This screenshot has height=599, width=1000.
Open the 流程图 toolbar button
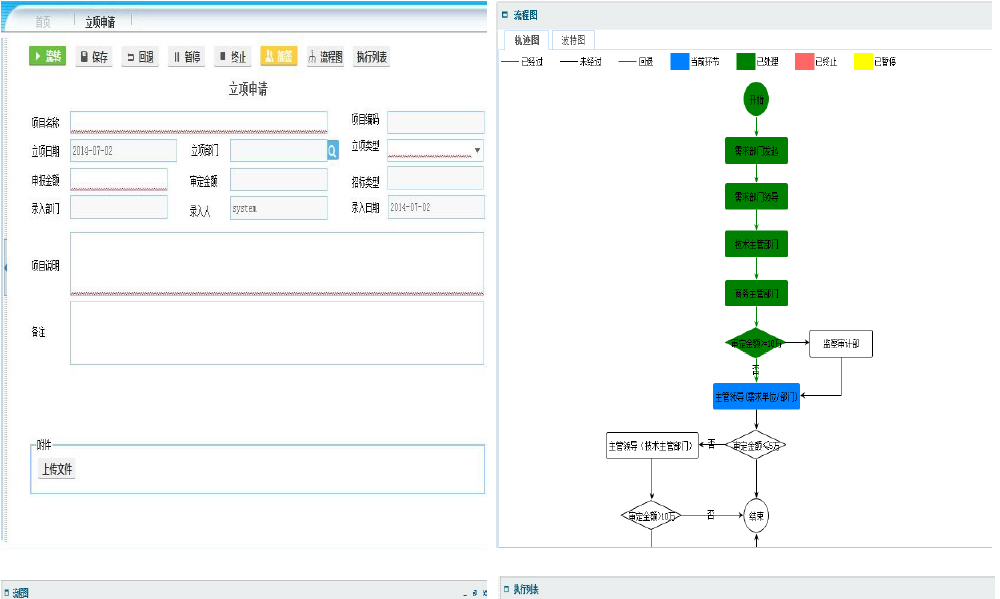click(x=325, y=57)
